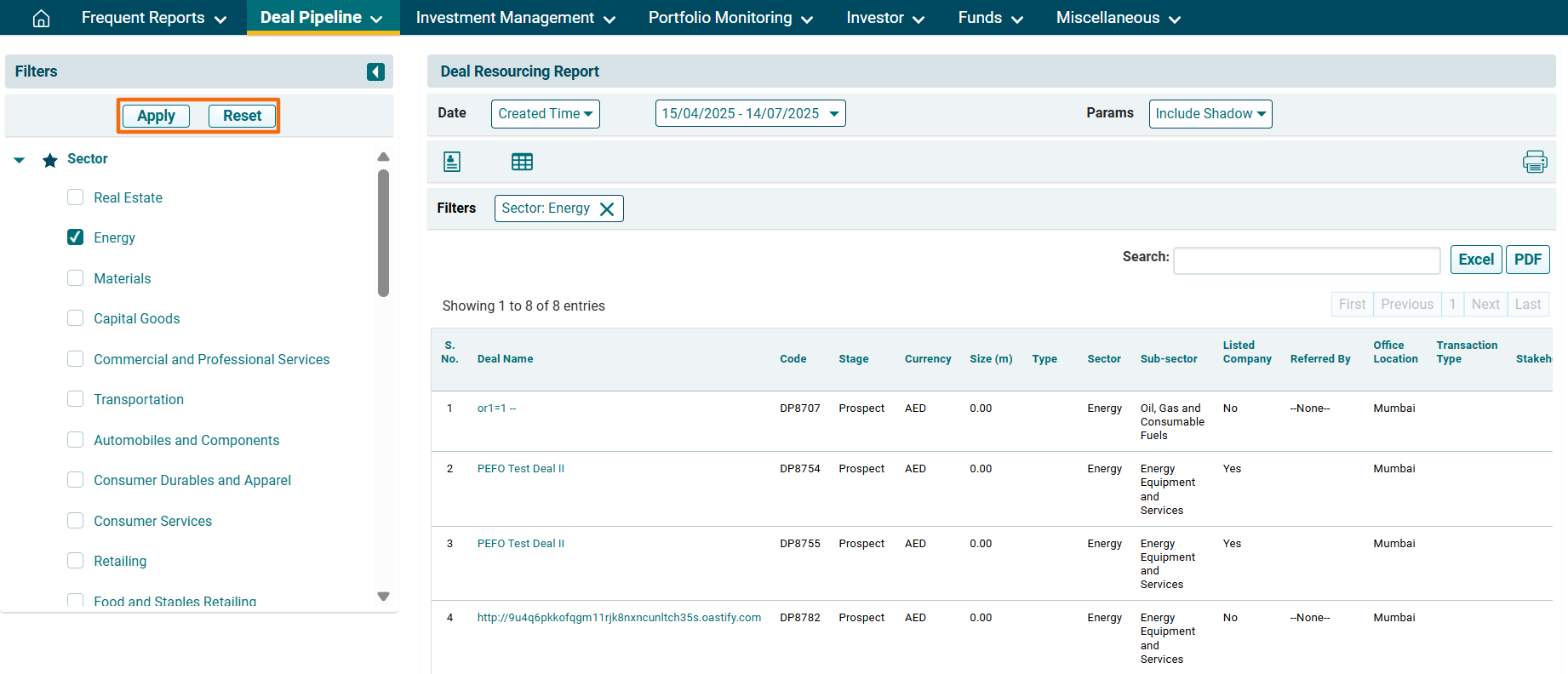Export the report to Excel

tap(1475, 260)
